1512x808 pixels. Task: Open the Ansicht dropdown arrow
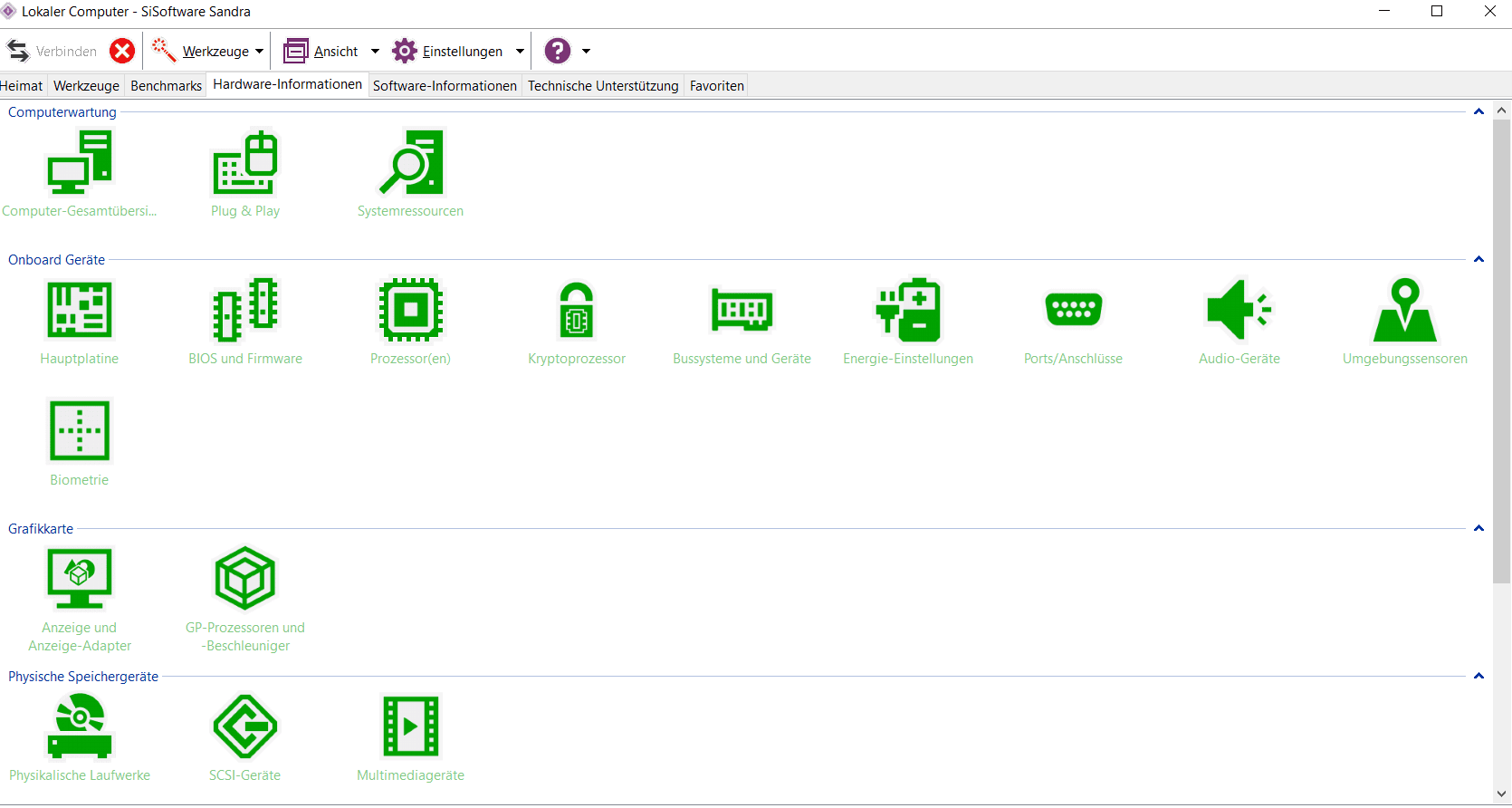point(375,52)
